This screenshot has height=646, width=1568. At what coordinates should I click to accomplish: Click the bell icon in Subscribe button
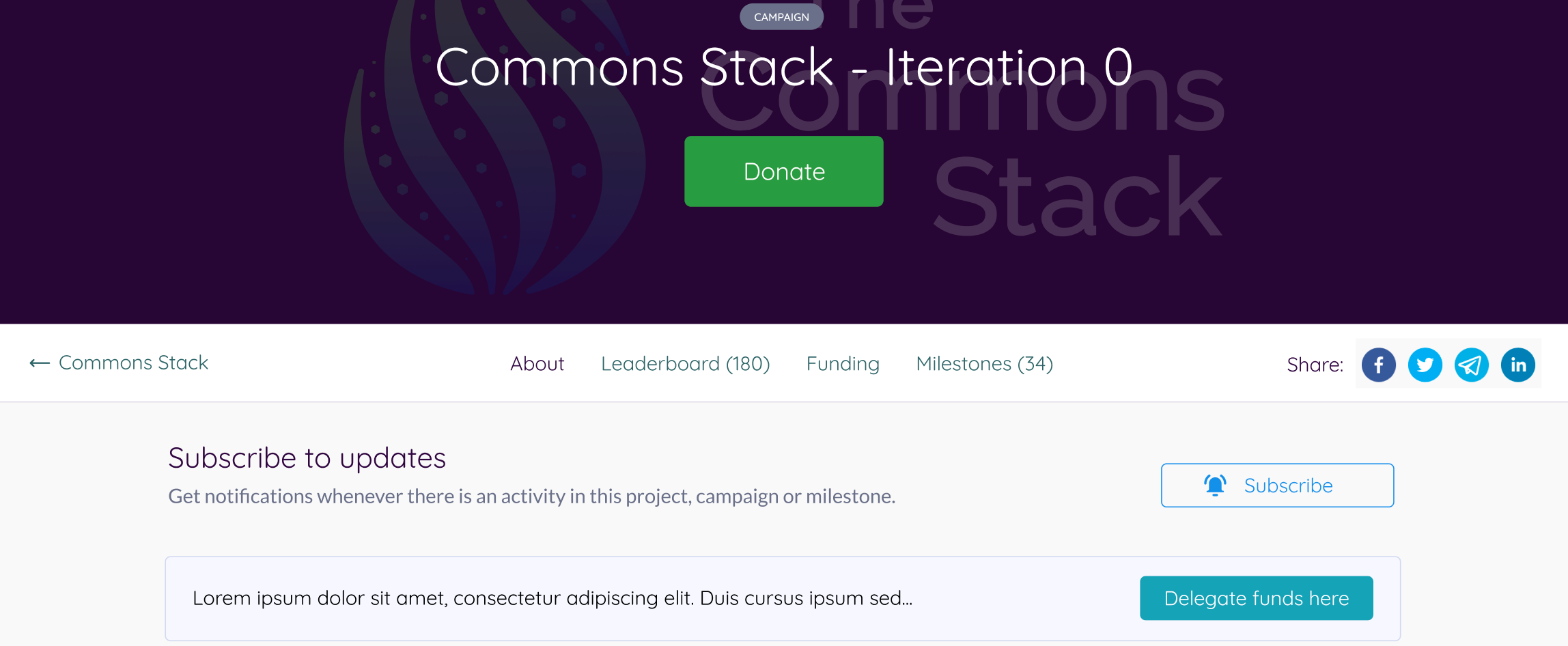click(1215, 486)
